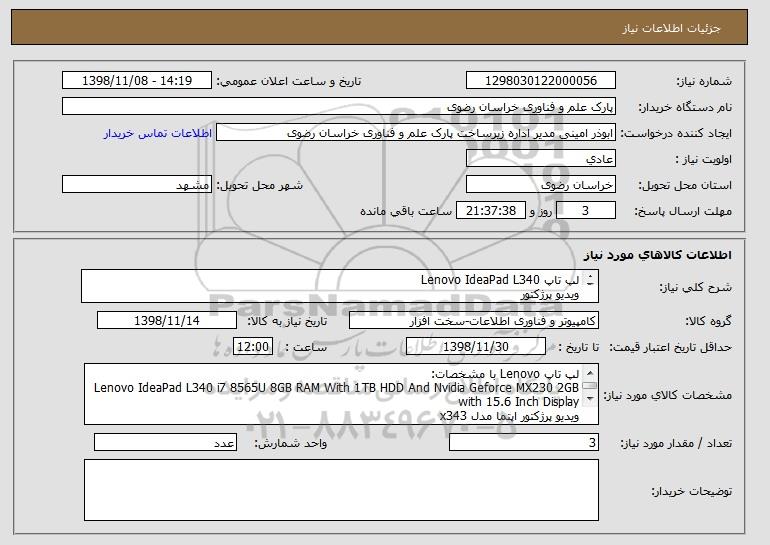The image size is (770, 545).
Task: Click the remaining time field 21:37:38
Action: 491,211
